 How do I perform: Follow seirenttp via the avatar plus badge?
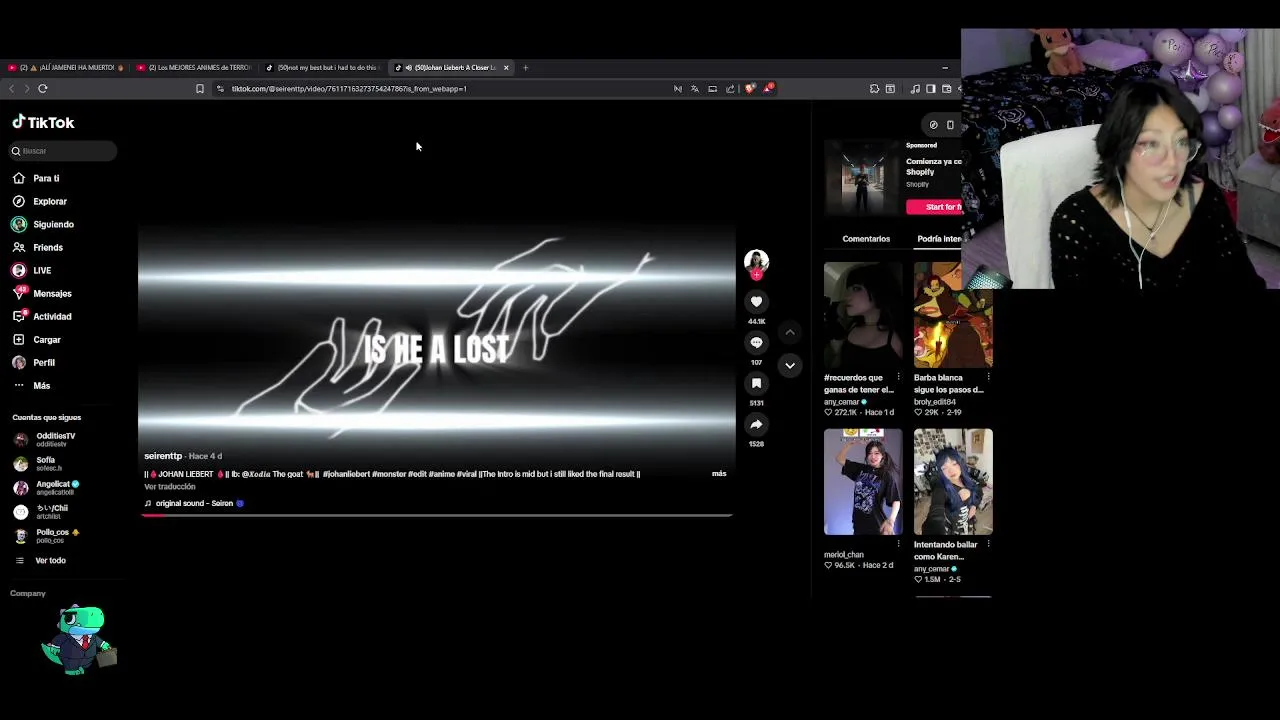pos(756,274)
